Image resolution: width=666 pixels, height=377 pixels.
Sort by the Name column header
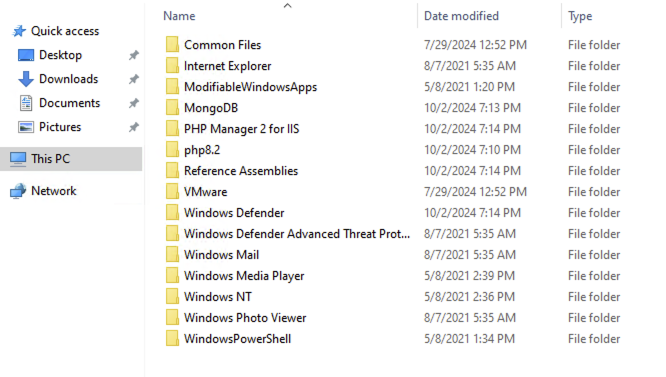tap(179, 16)
